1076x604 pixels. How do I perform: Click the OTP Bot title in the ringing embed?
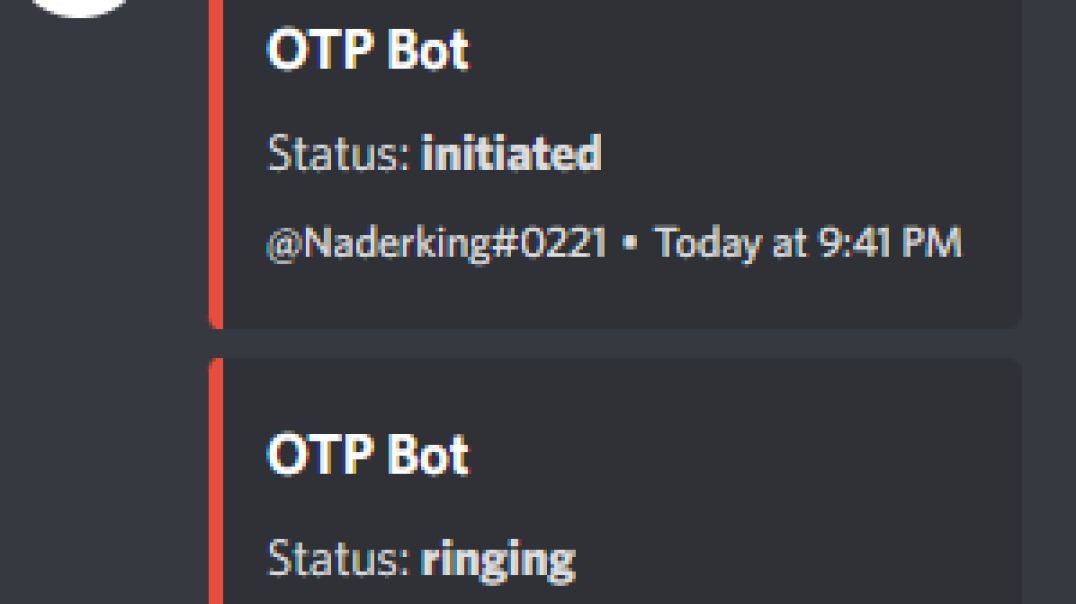pos(368,454)
